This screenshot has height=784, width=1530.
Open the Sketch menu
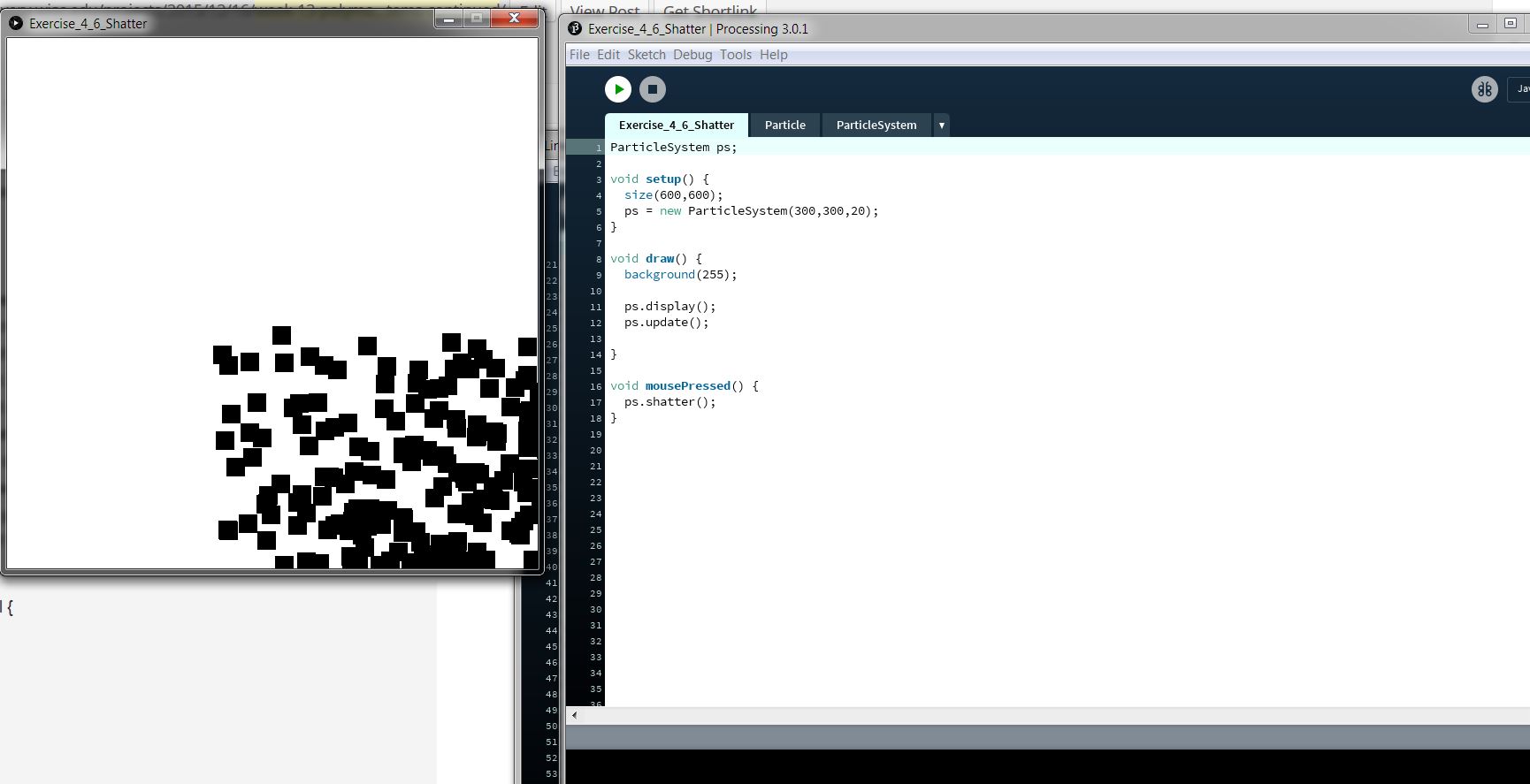(x=646, y=55)
